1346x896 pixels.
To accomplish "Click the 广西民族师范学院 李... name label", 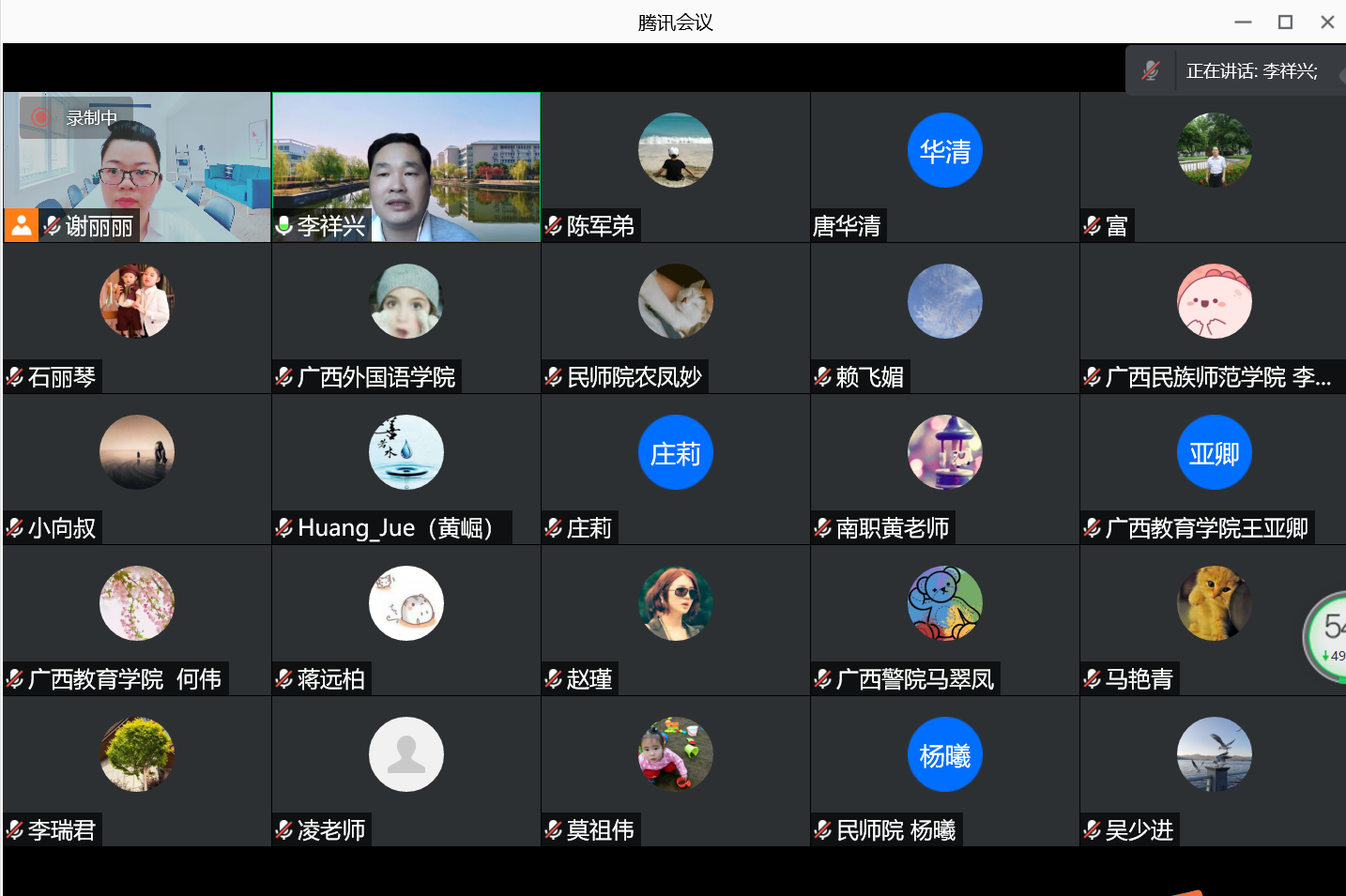I will click(x=1218, y=377).
